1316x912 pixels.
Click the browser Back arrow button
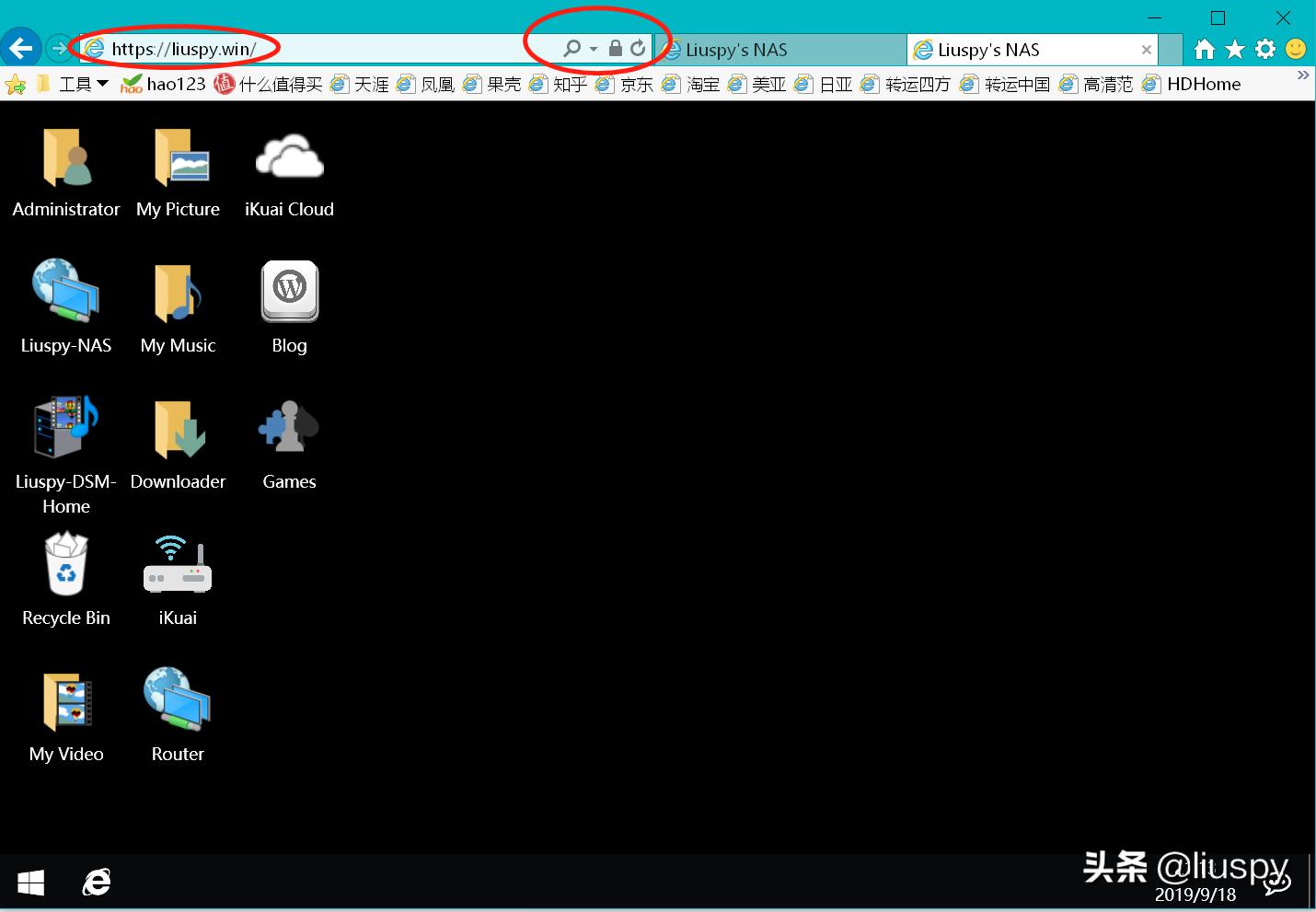click(20, 49)
